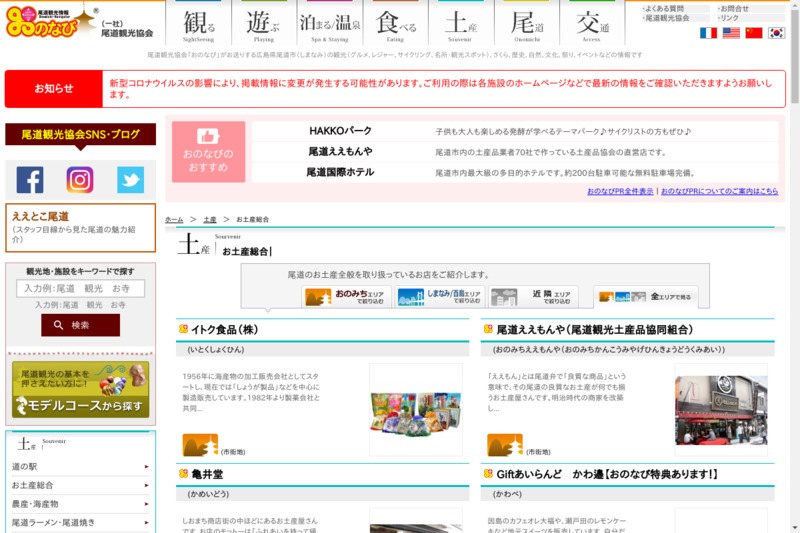
Task: Expand 尾道ラーメン・尾道焼き sidebar category
Action: [x=80, y=522]
